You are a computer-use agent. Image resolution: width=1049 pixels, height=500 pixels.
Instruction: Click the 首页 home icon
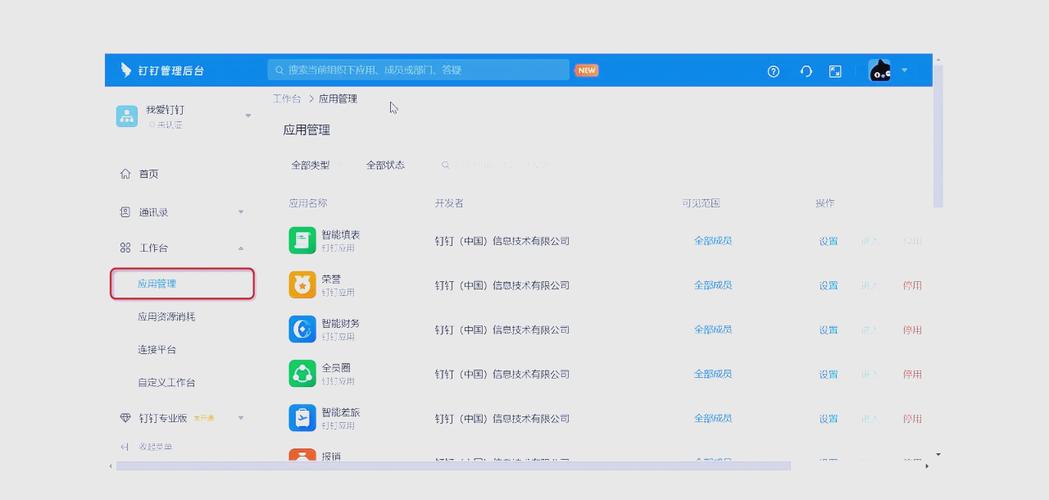(125, 174)
